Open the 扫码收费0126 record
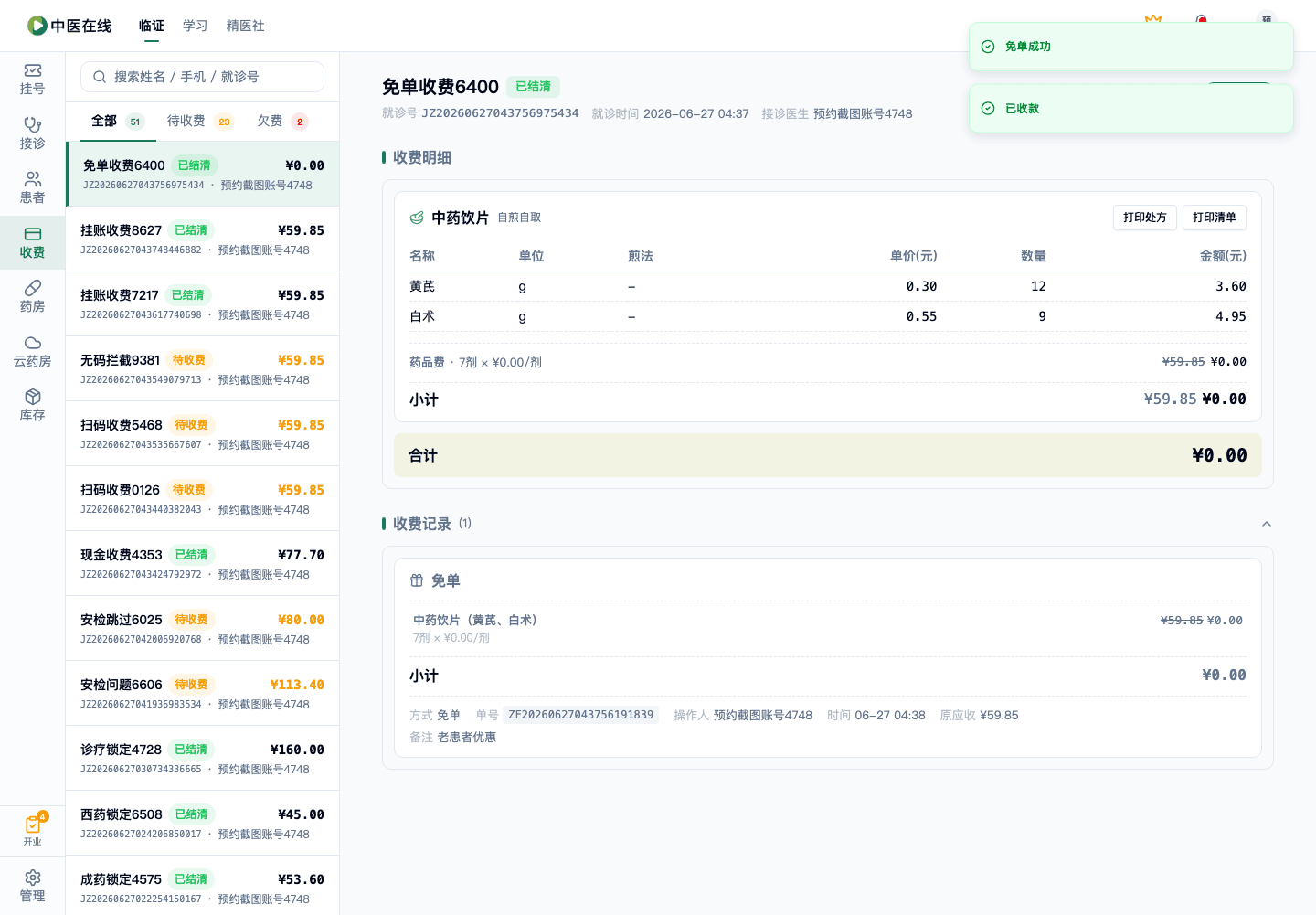Image resolution: width=1316 pixels, height=915 pixels. point(202,498)
